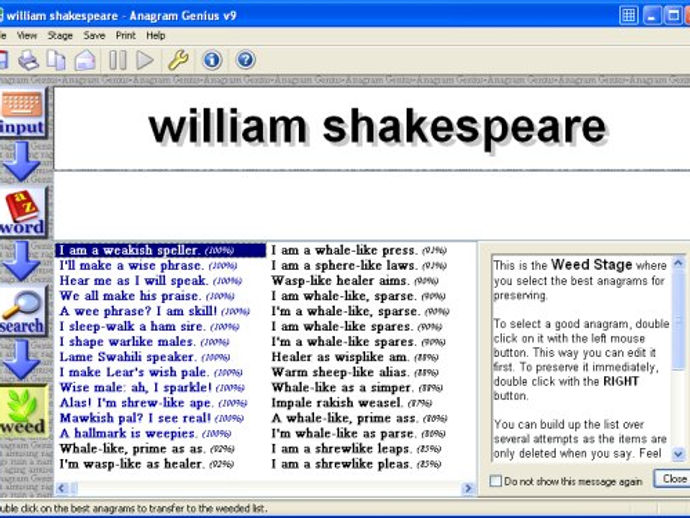Select 'I'm whale-like as parse.'
This screenshot has width=690, height=518.
coord(358,434)
